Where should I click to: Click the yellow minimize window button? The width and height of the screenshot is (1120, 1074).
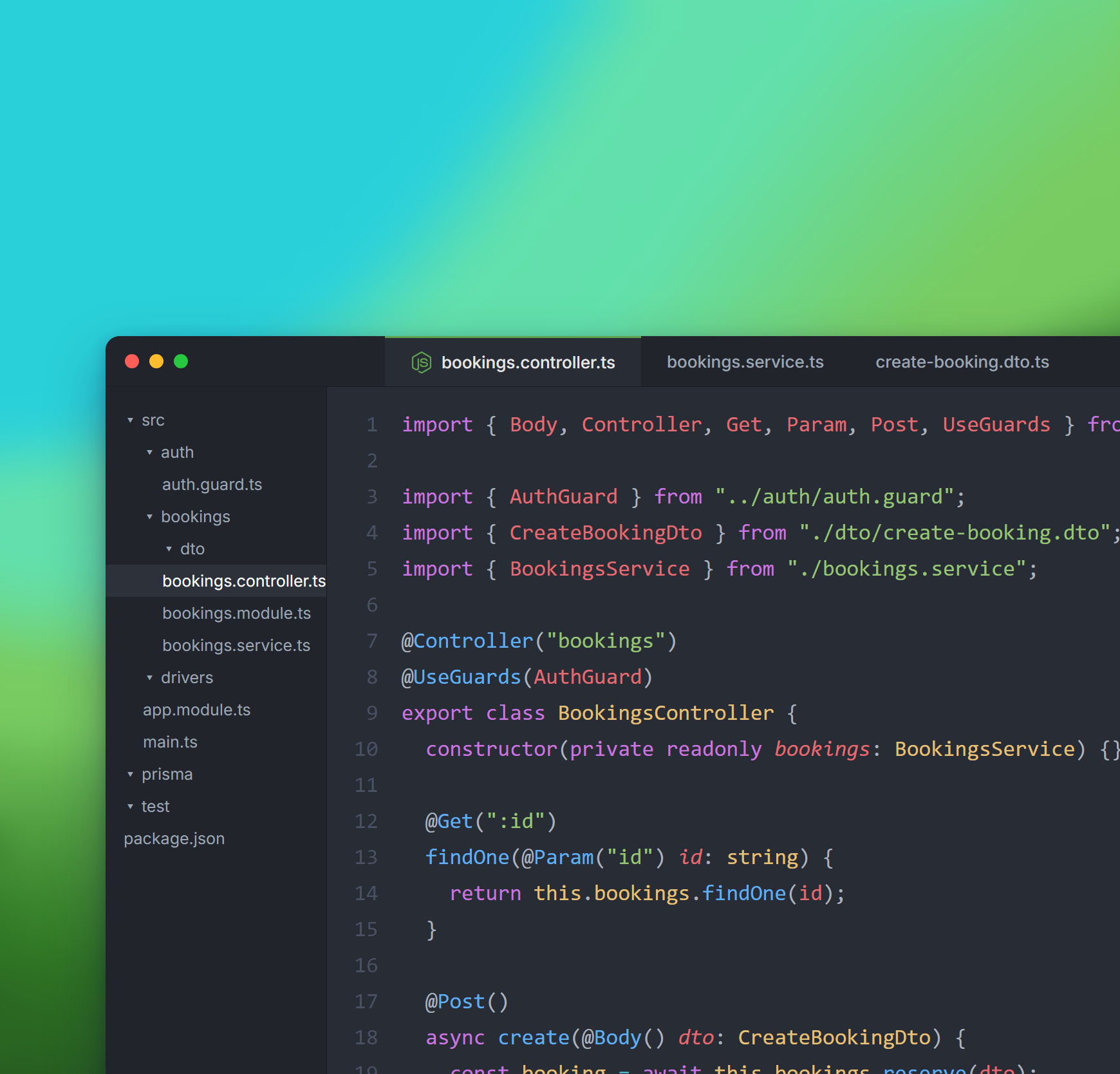tap(156, 361)
